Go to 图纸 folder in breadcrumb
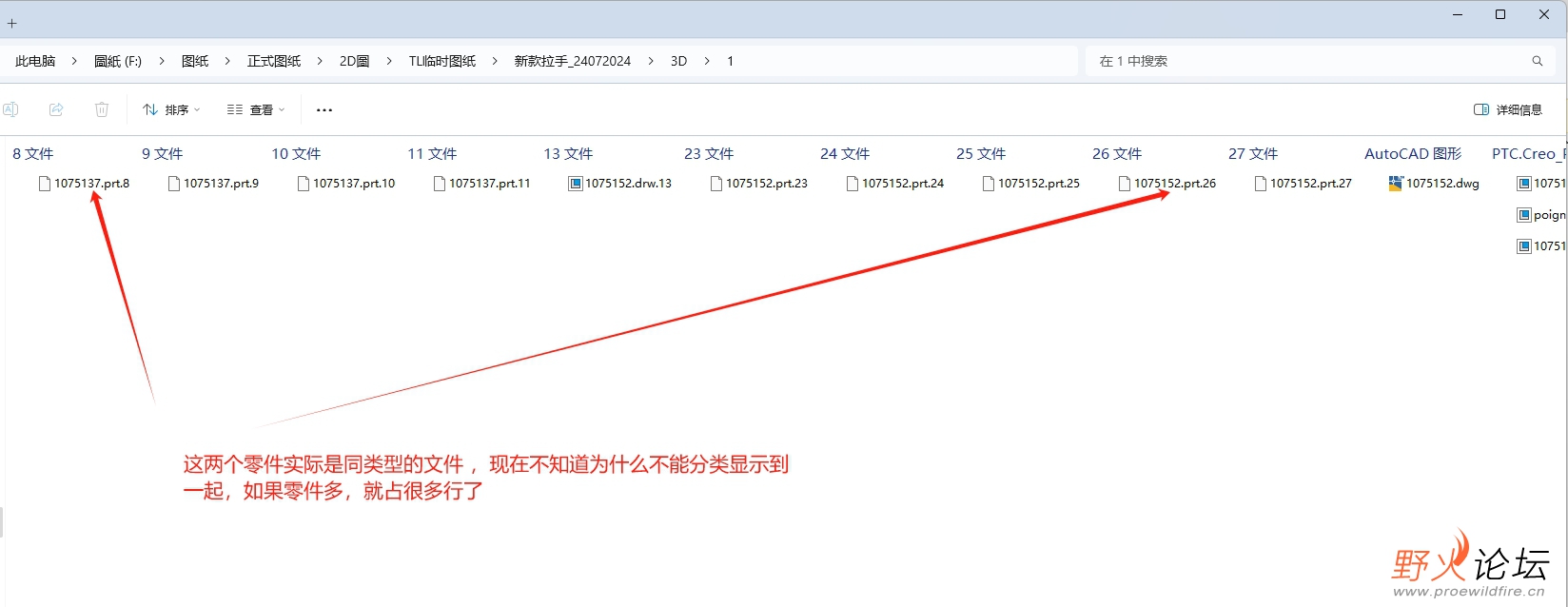This screenshot has height=607, width=1568. coord(195,61)
